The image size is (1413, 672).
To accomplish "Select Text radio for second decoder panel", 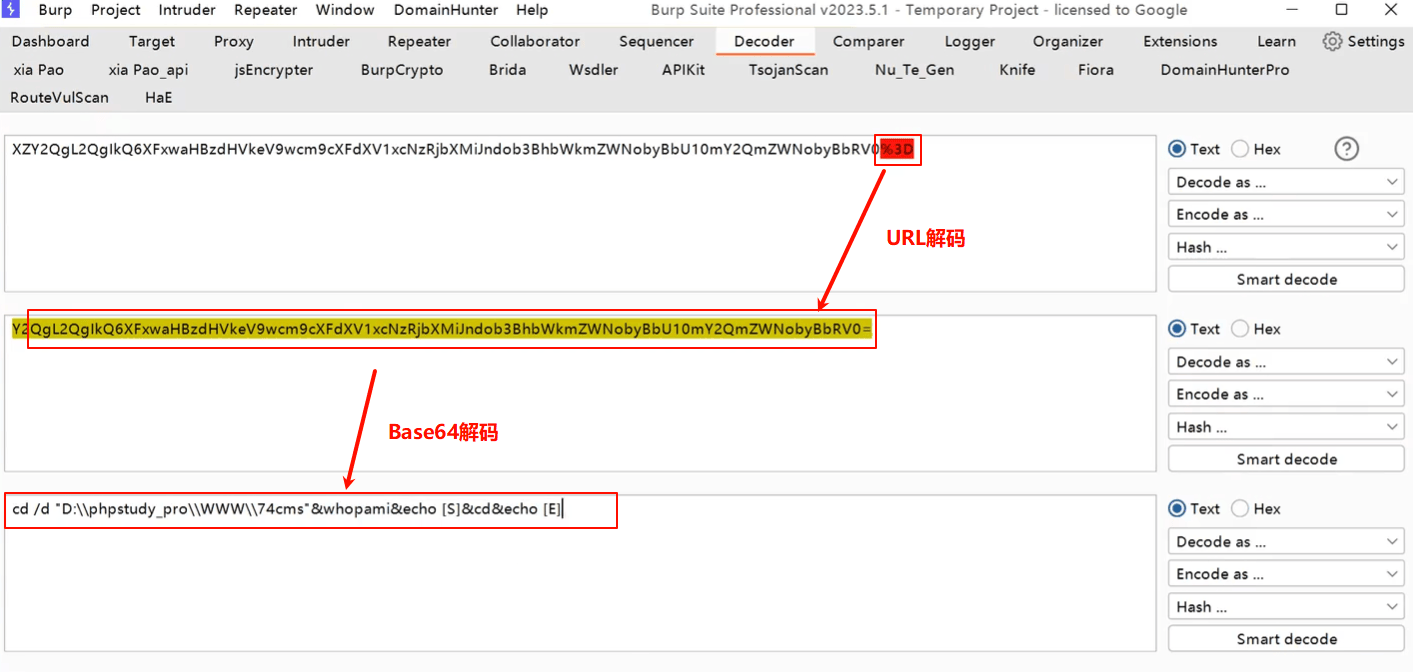I will 1177,329.
